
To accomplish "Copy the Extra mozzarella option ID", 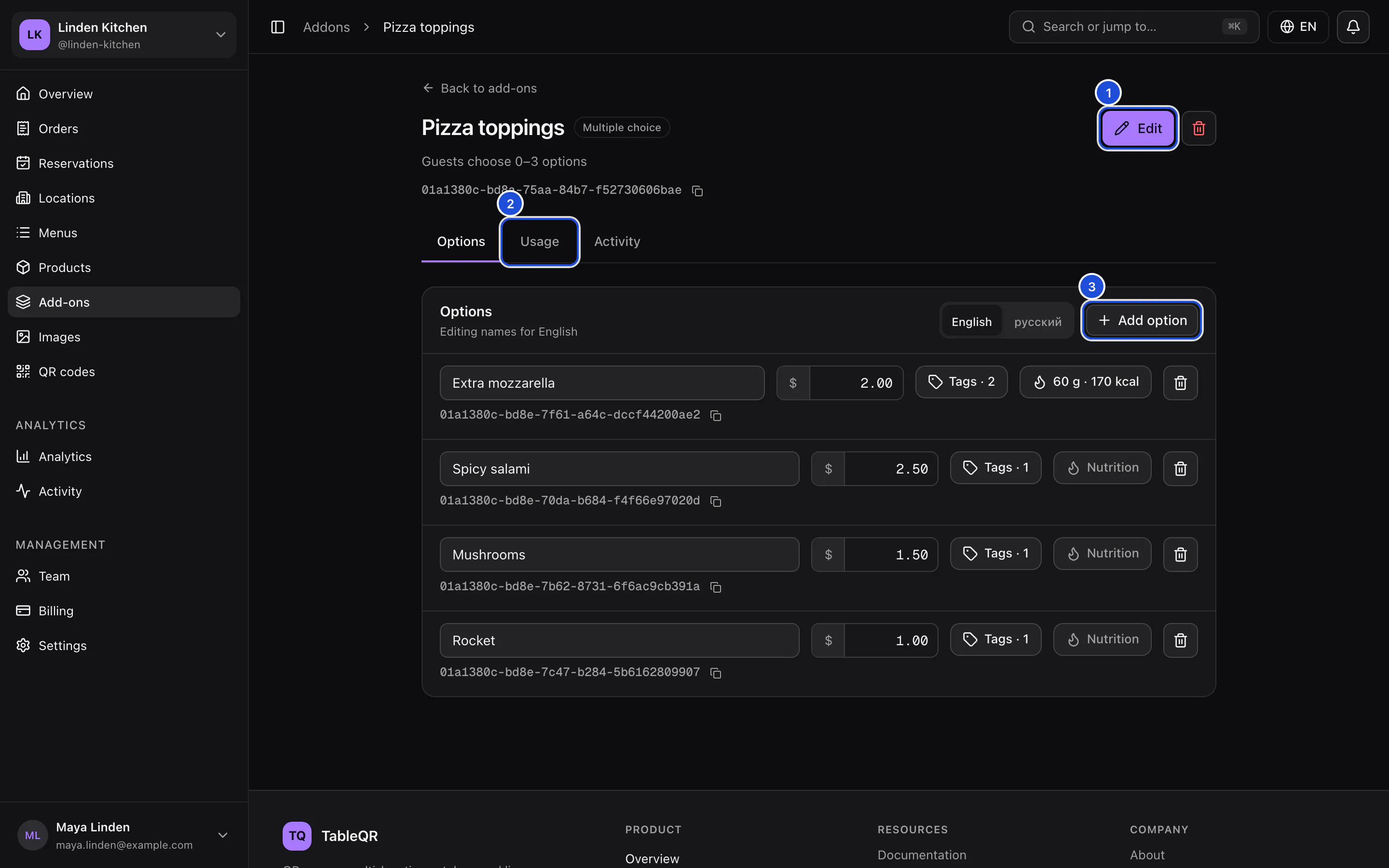I will 716,416.
